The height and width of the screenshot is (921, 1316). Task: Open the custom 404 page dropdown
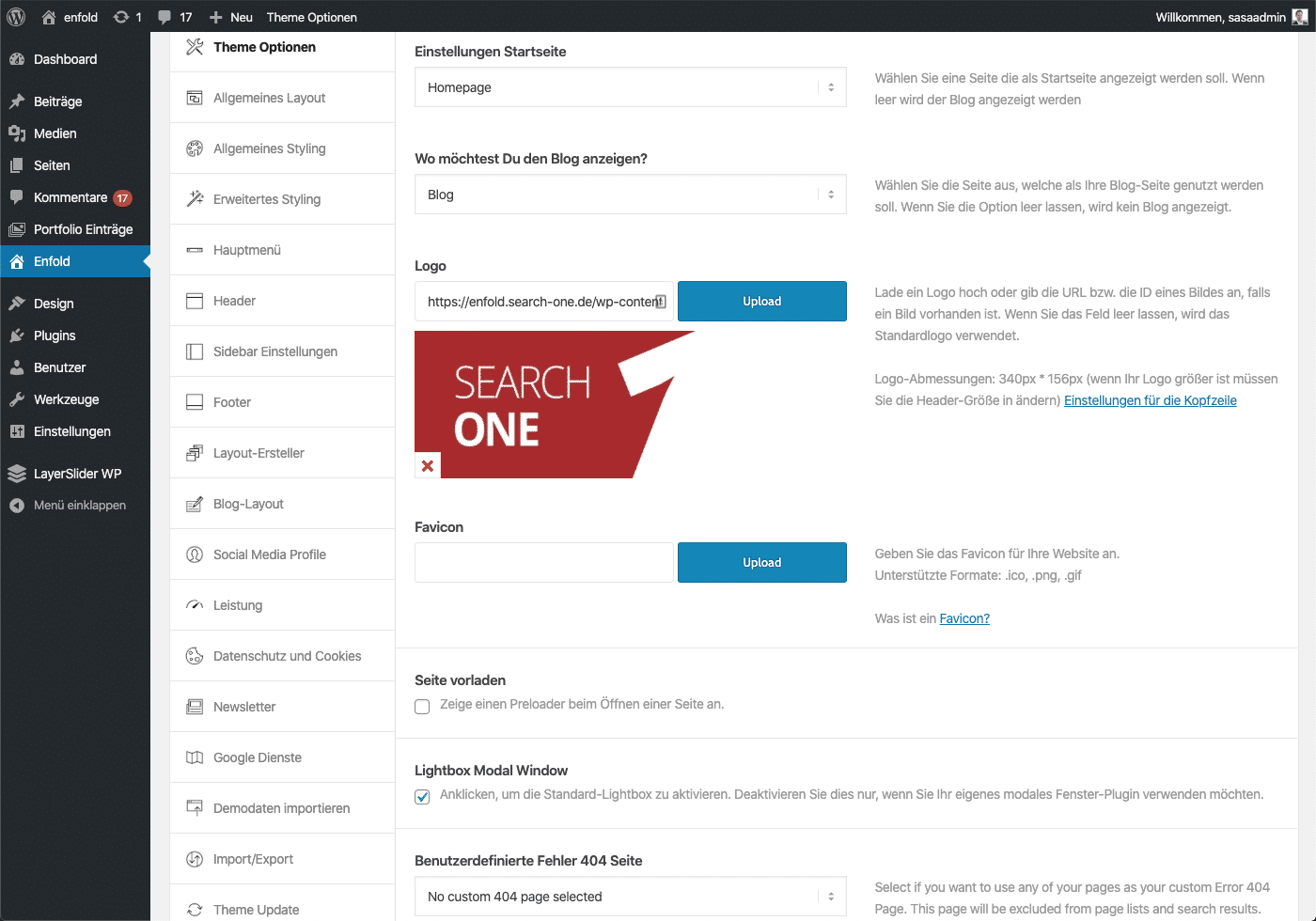point(631,897)
